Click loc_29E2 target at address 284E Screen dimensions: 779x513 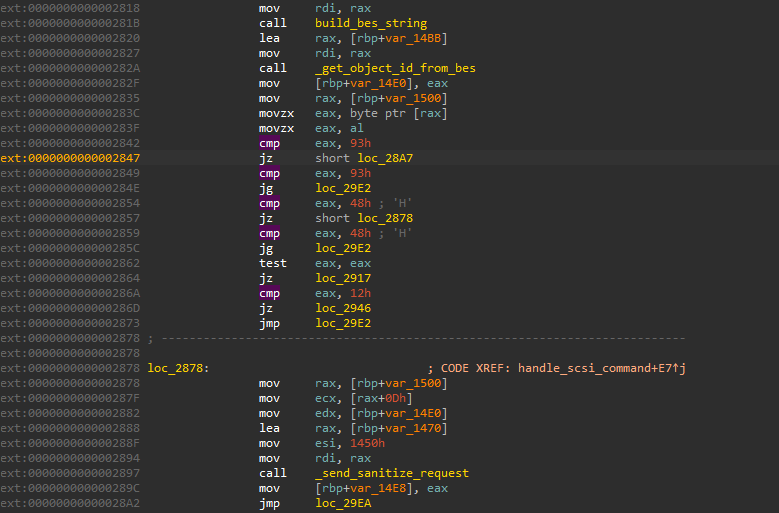[343, 188]
